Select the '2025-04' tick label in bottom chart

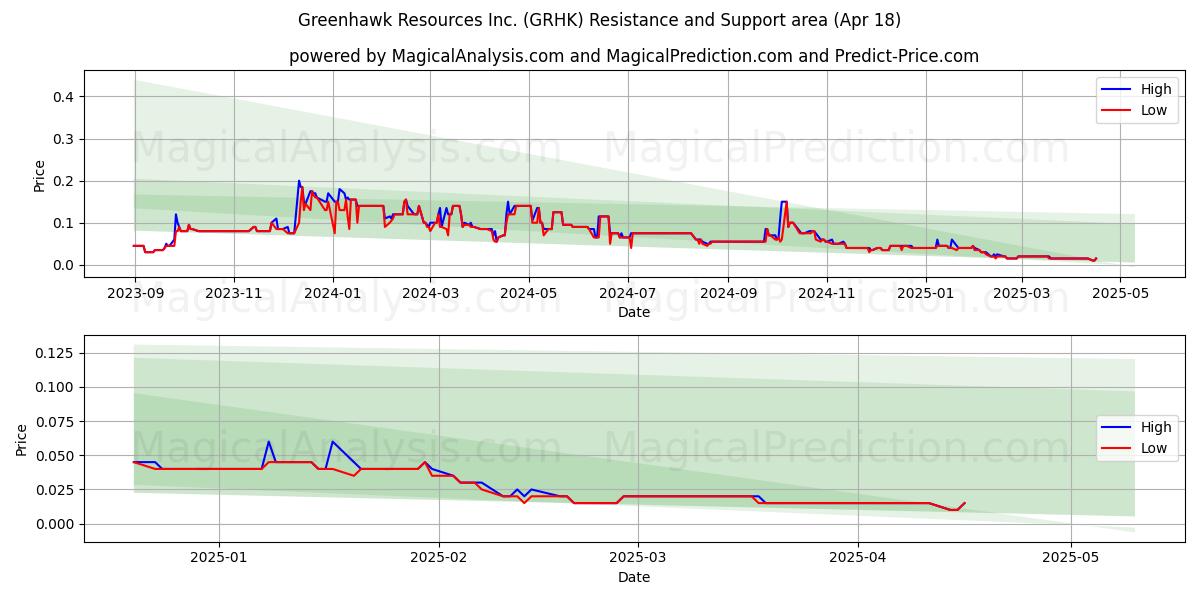858,558
